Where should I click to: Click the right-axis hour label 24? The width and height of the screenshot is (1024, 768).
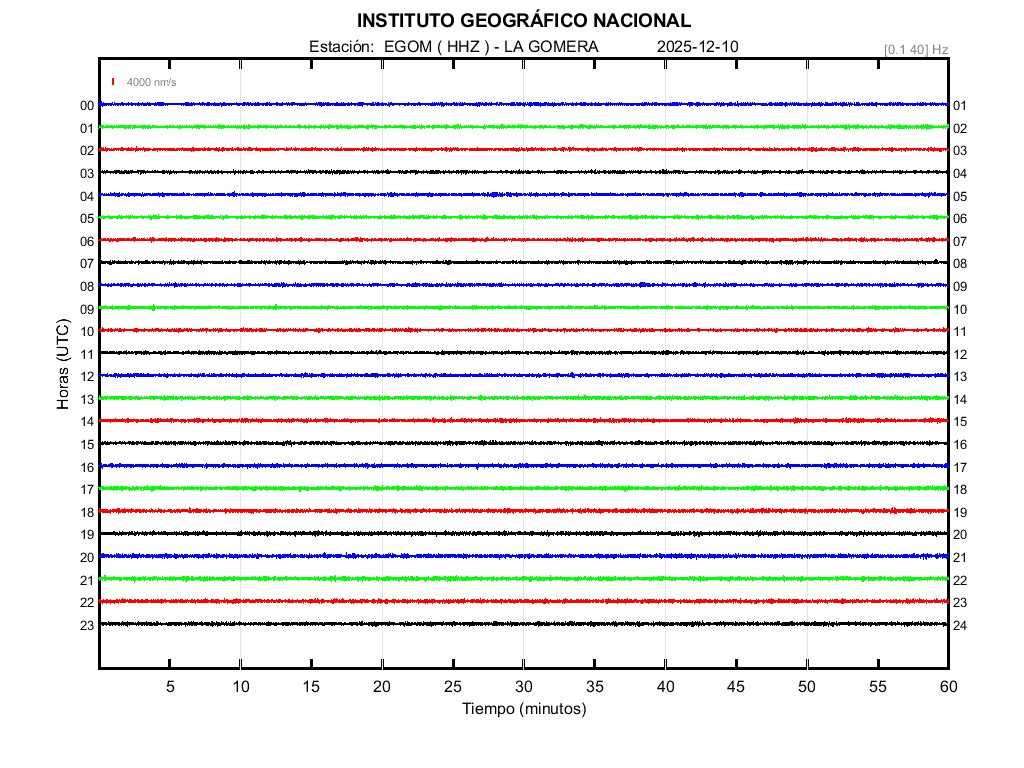(959, 626)
